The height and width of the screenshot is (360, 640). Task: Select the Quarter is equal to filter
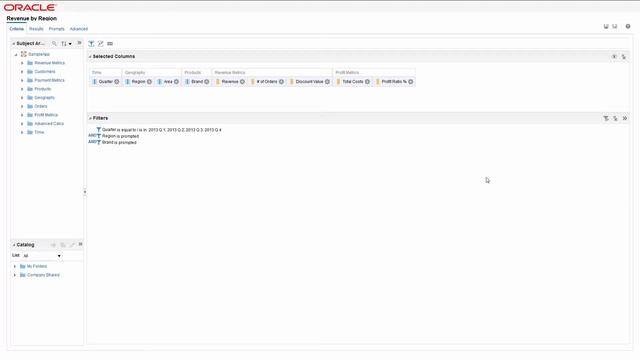(162, 130)
